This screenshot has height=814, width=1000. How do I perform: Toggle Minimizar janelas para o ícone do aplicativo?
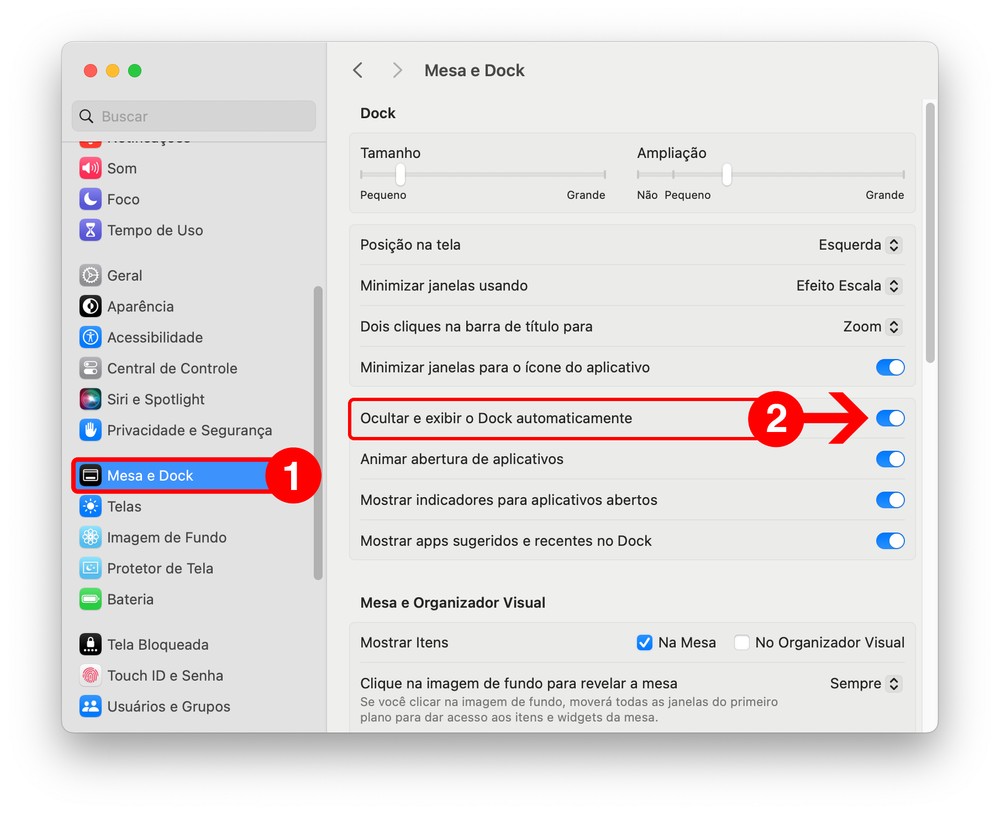point(890,367)
